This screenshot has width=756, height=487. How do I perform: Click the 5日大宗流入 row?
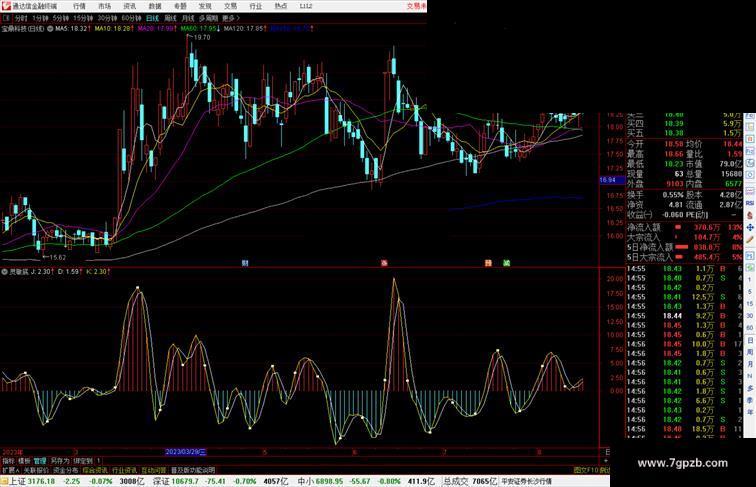(x=684, y=257)
